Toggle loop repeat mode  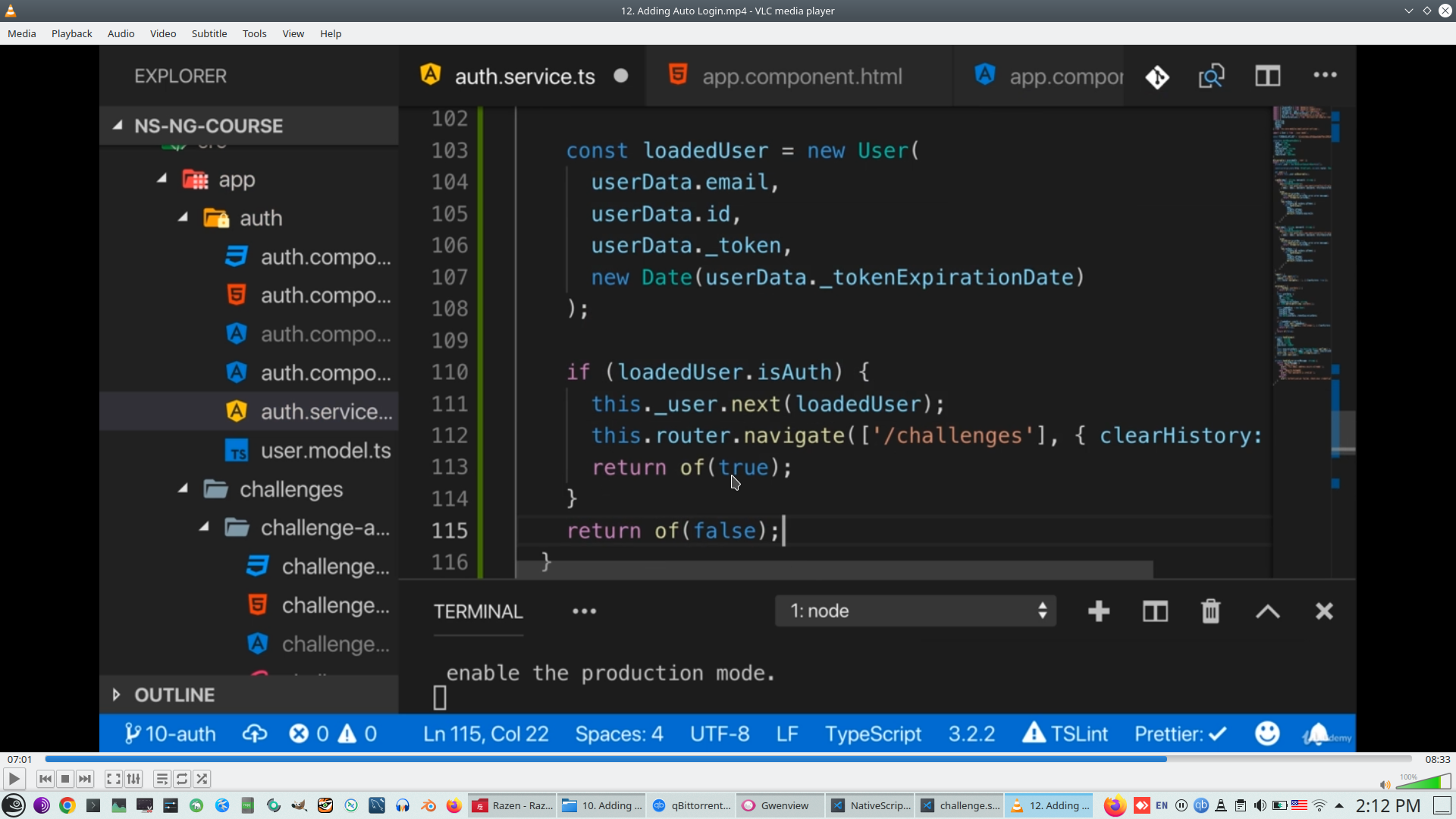(x=182, y=779)
